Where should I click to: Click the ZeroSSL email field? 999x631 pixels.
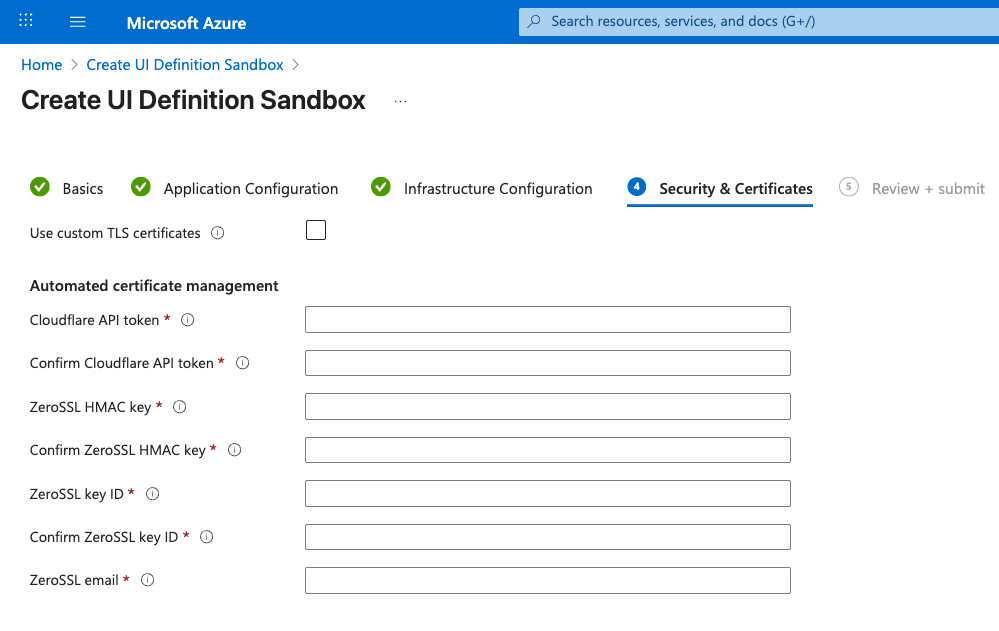click(548, 580)
